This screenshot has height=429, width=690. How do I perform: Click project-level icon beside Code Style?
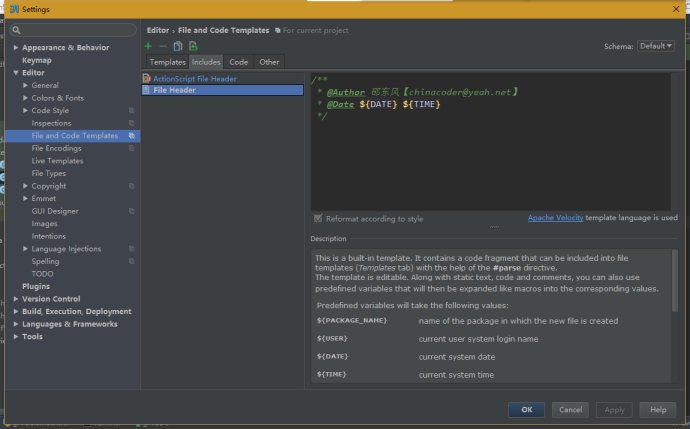131,110
